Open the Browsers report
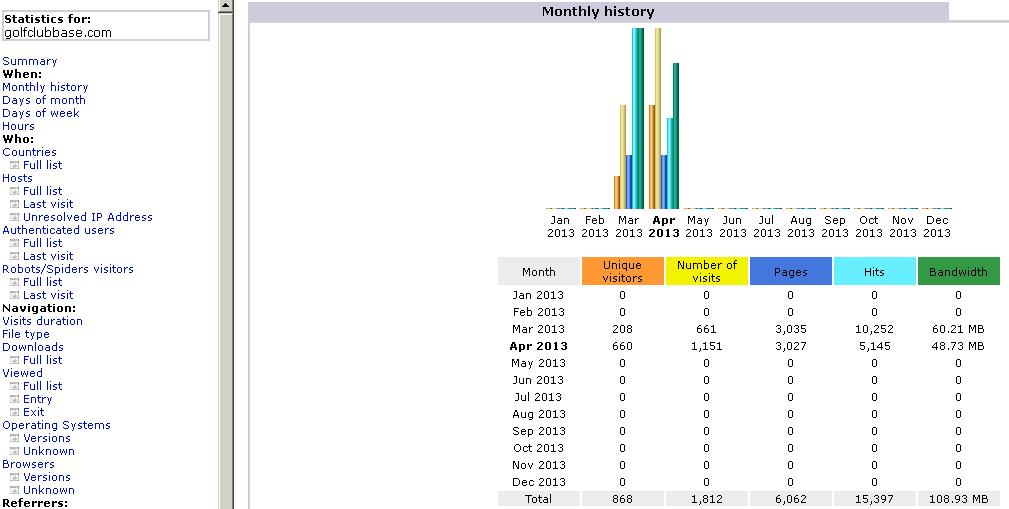 click(x=28, y=464)
